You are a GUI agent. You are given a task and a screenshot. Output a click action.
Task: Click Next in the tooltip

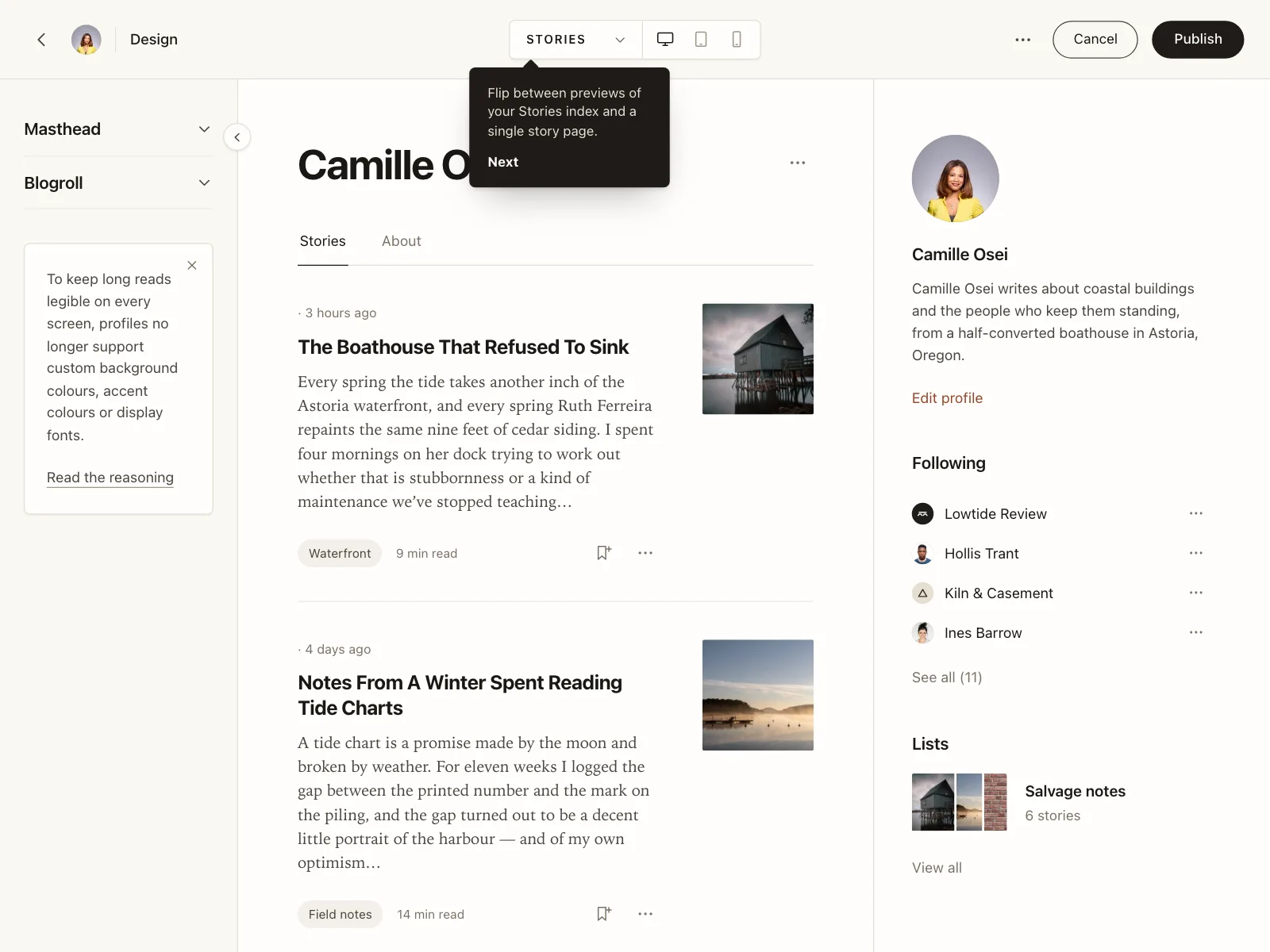503,162
